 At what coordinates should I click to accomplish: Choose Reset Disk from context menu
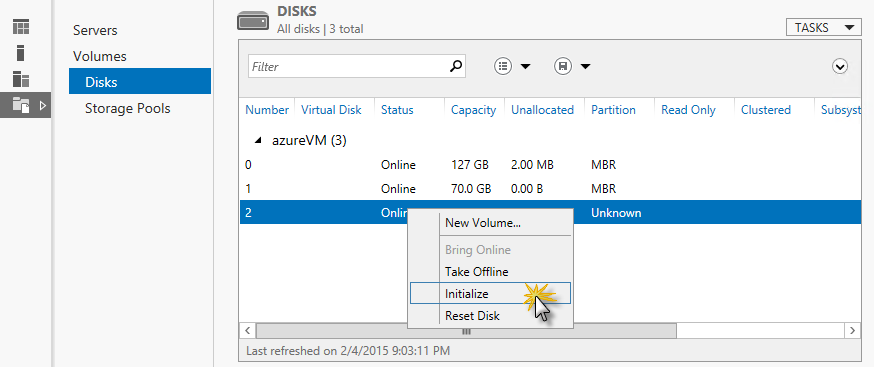(491, 316)
